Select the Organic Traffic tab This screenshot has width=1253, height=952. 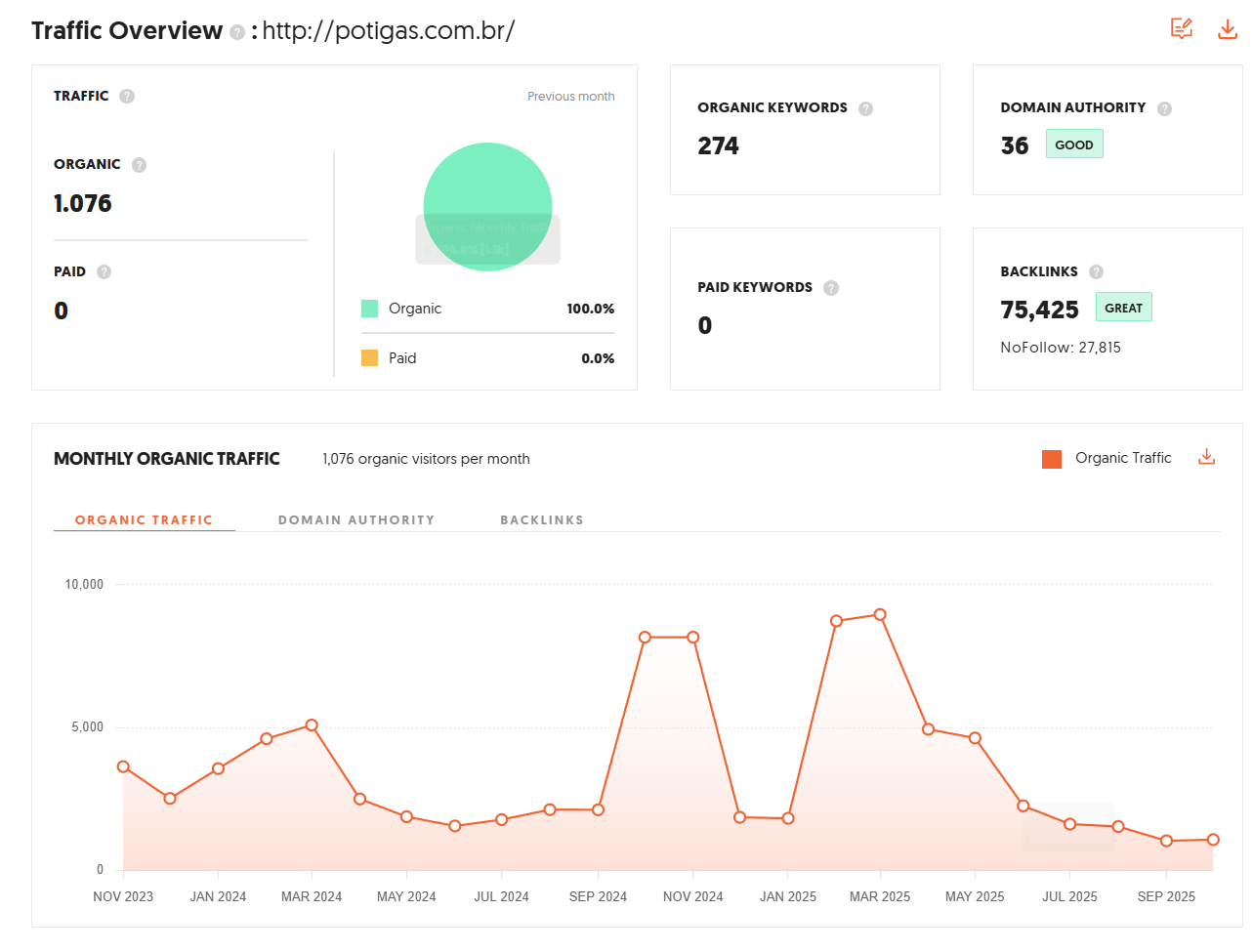[144, 519]
